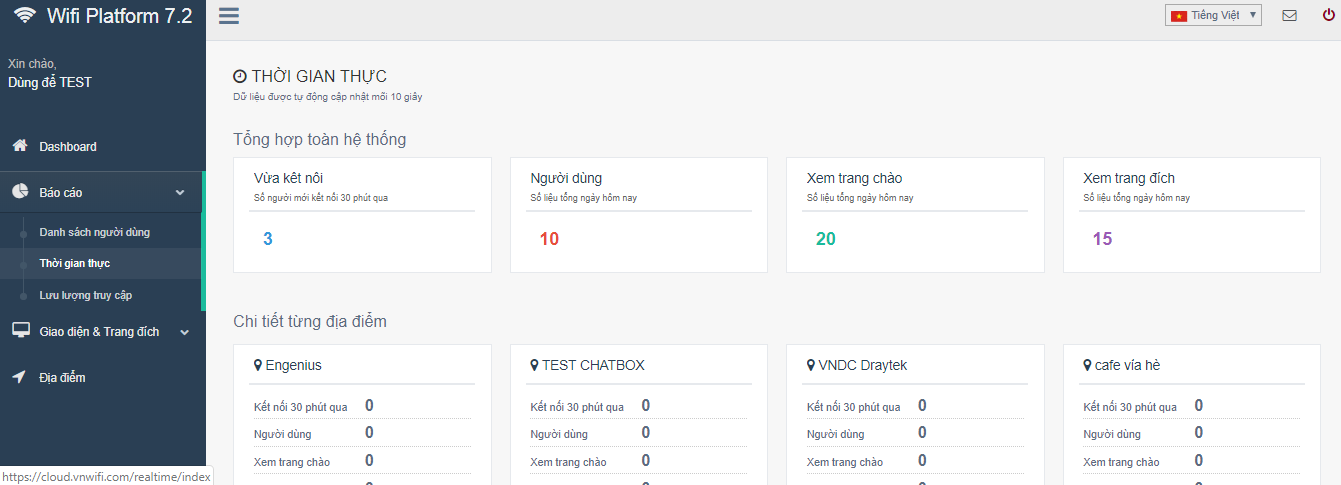Click the Vietnam flag icon

pos(1179,15)
